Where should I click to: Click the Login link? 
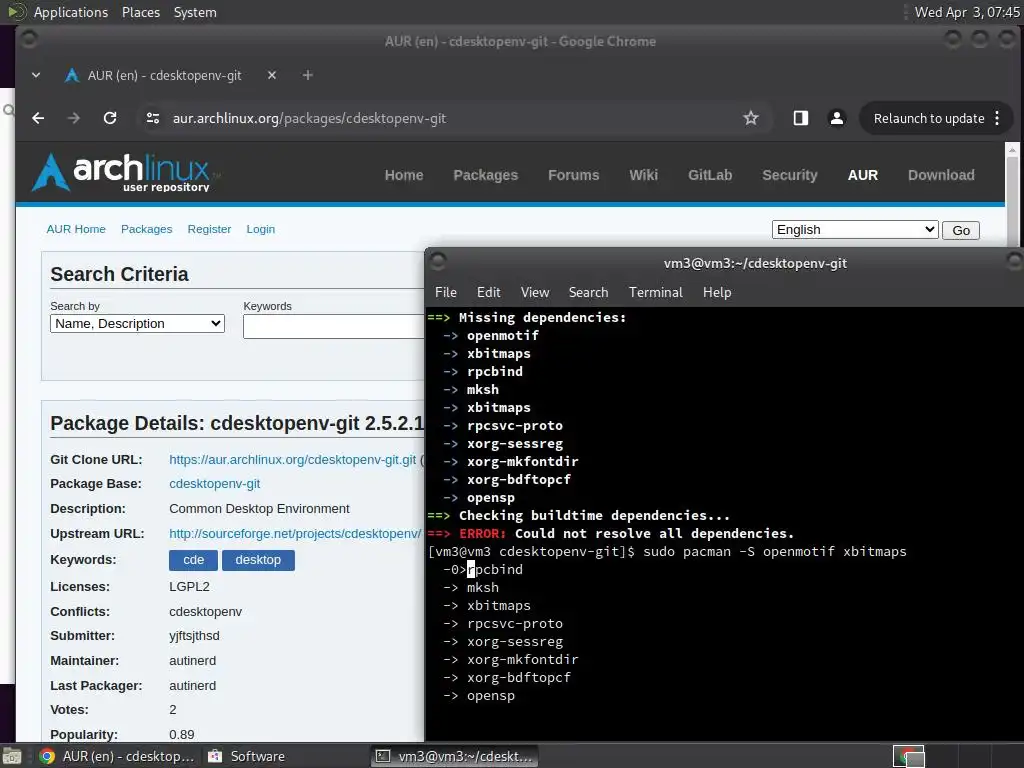click(x=261, y=229)
